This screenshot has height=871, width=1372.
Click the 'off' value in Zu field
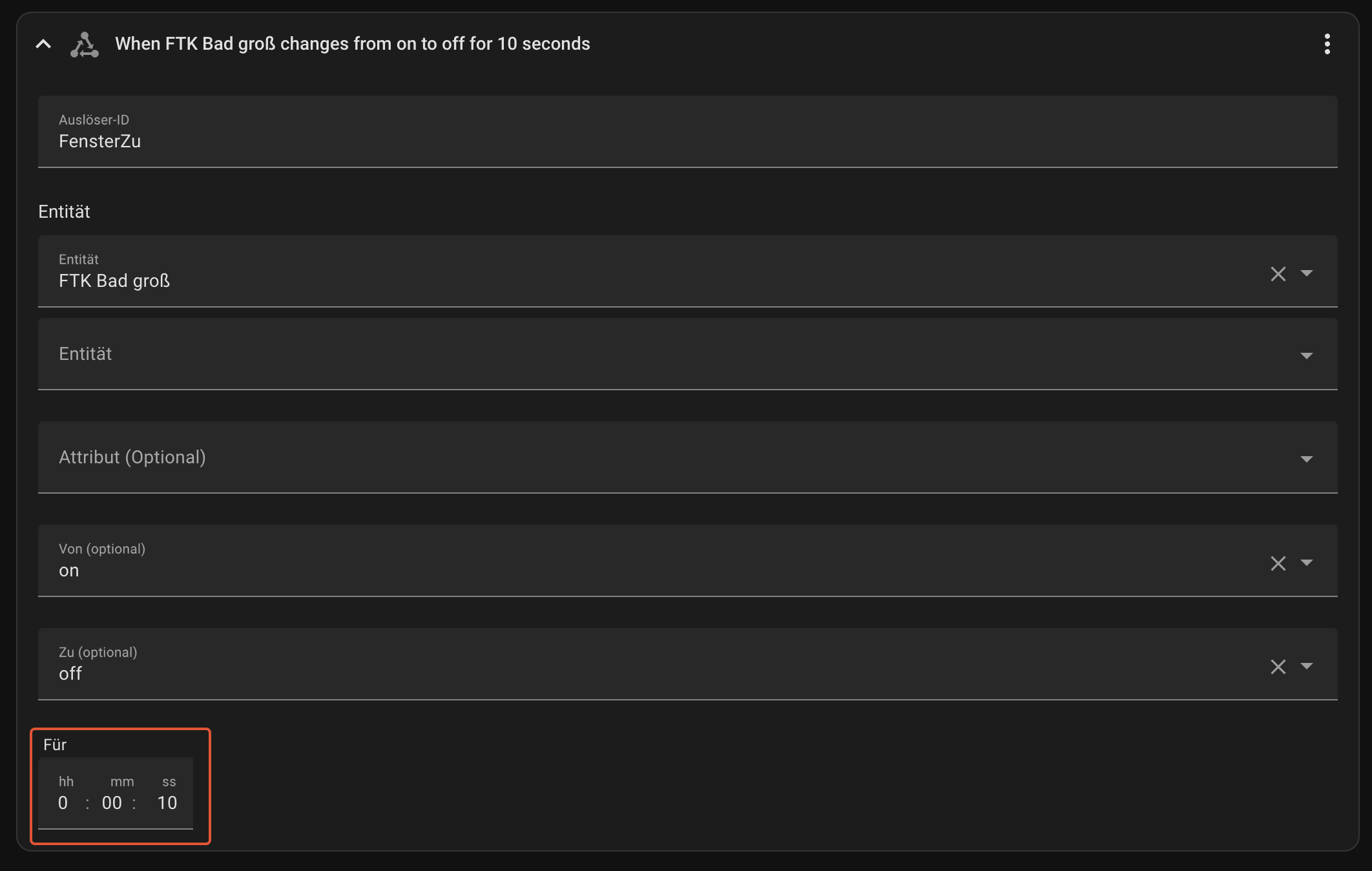pyautogui.click(x=70, y=674)
